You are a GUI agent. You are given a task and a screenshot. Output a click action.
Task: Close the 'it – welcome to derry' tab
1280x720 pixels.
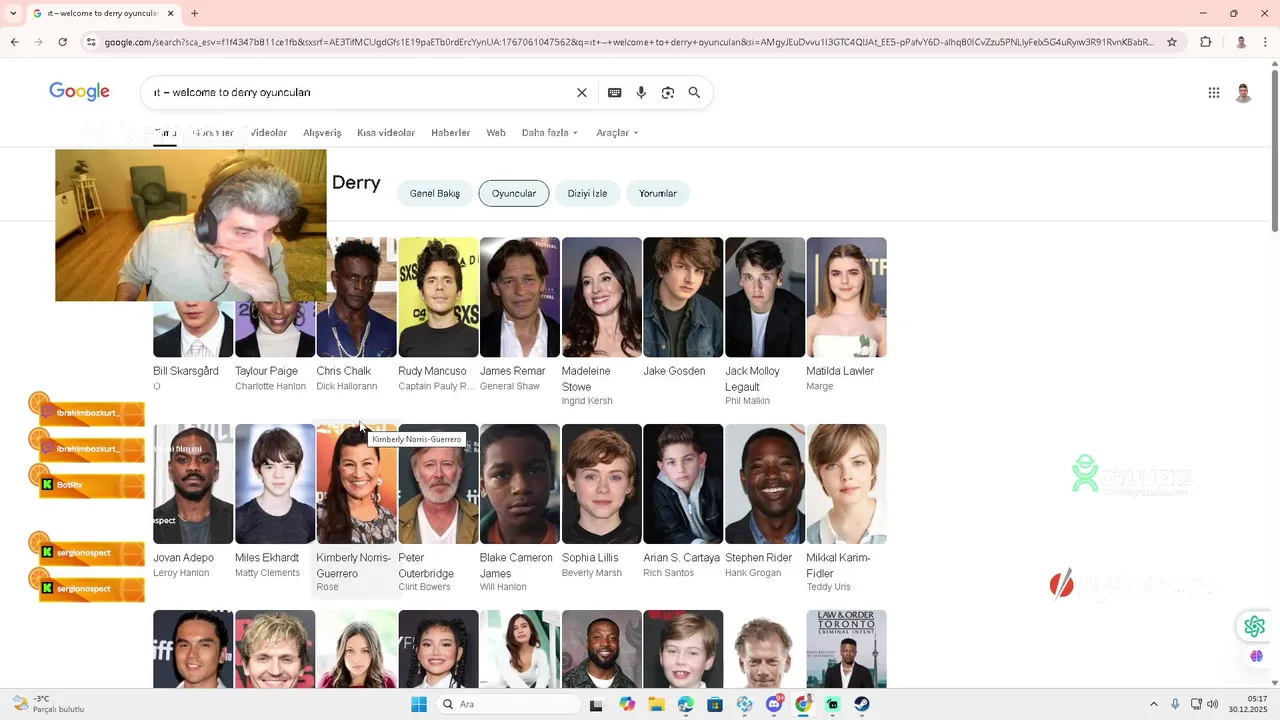coord(170,13)
